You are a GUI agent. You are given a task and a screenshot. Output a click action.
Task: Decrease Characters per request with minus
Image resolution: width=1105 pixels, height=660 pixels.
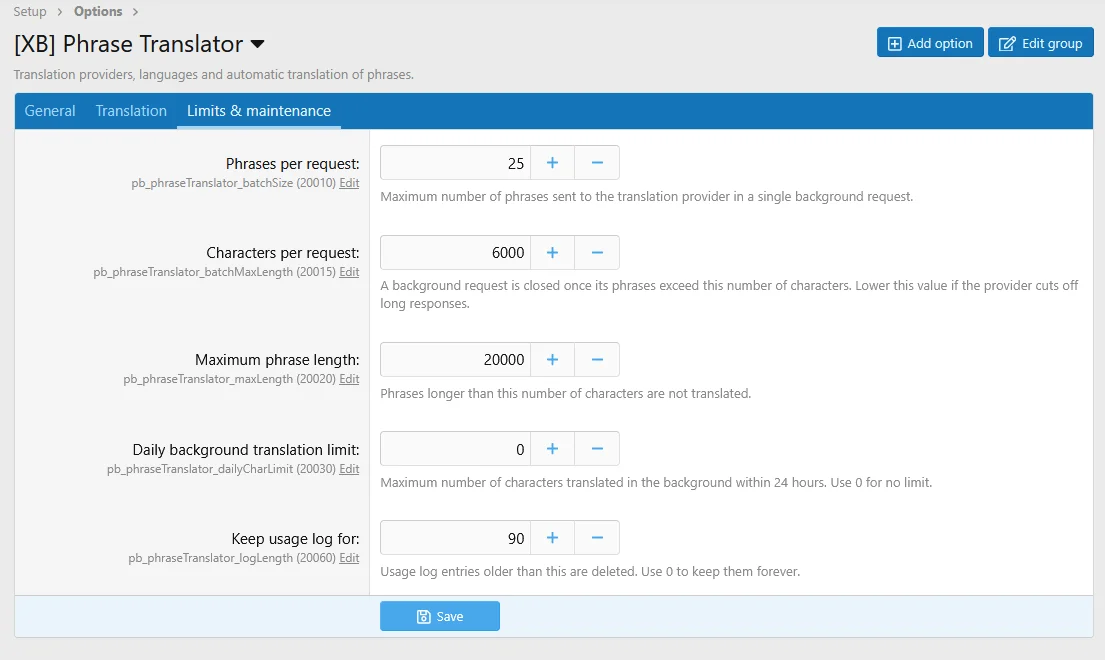point(597,252)
